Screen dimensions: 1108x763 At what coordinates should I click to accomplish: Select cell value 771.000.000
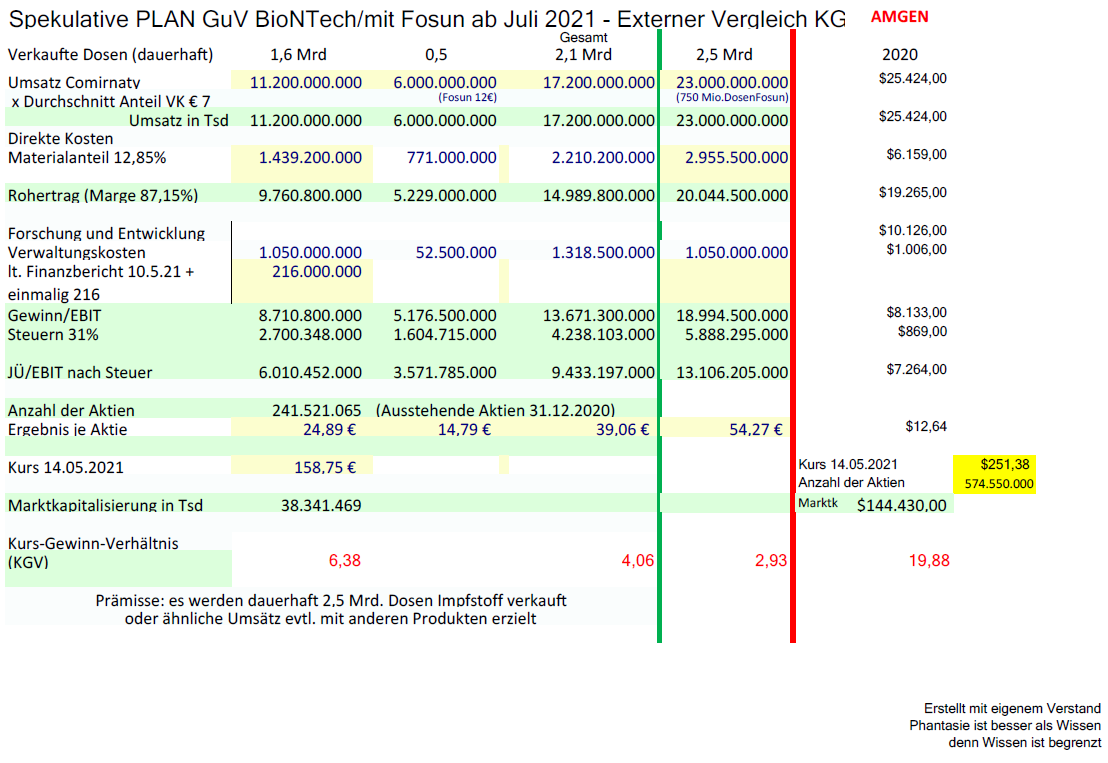(x=451, y=158)
